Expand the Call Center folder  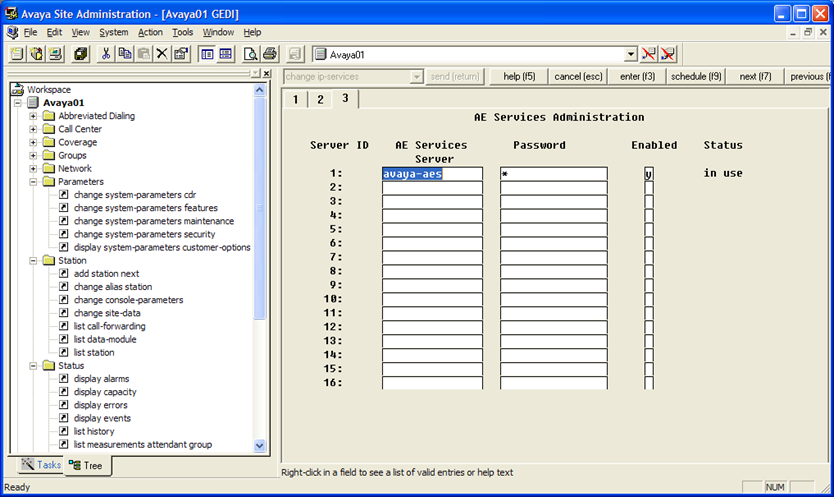[x=33, y=129]
